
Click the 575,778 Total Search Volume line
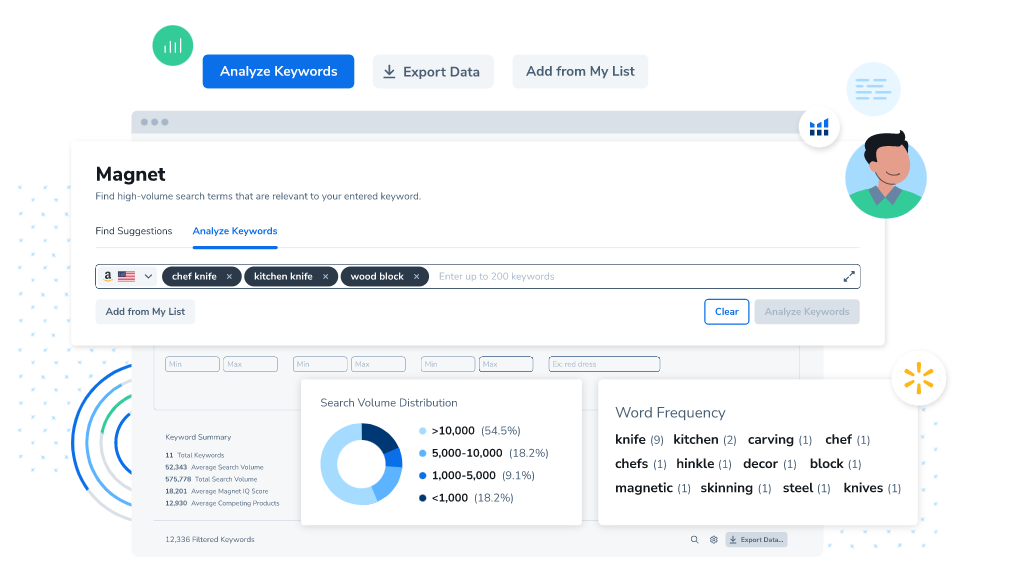pos(211,479)
